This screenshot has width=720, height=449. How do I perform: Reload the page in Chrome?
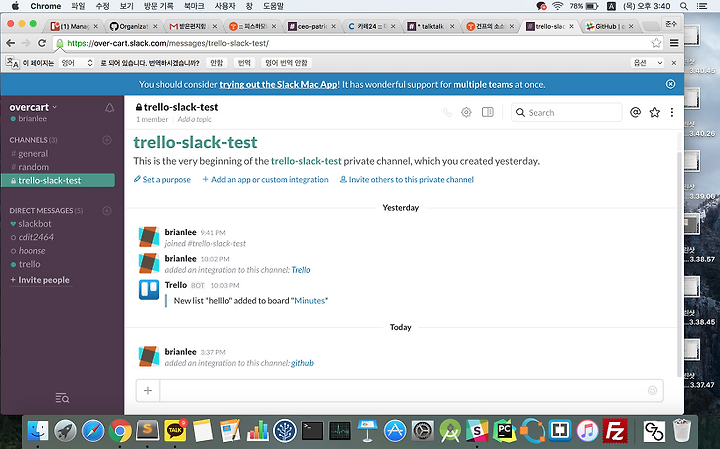coord(42,43)
